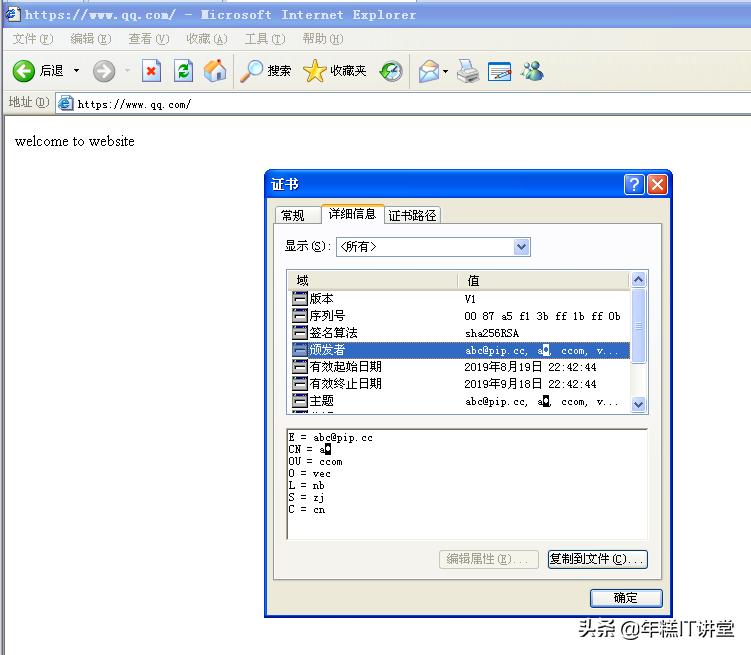Click the line C = cn
Image resolution: width=751 pixels, height=655 pixels.
307,510
